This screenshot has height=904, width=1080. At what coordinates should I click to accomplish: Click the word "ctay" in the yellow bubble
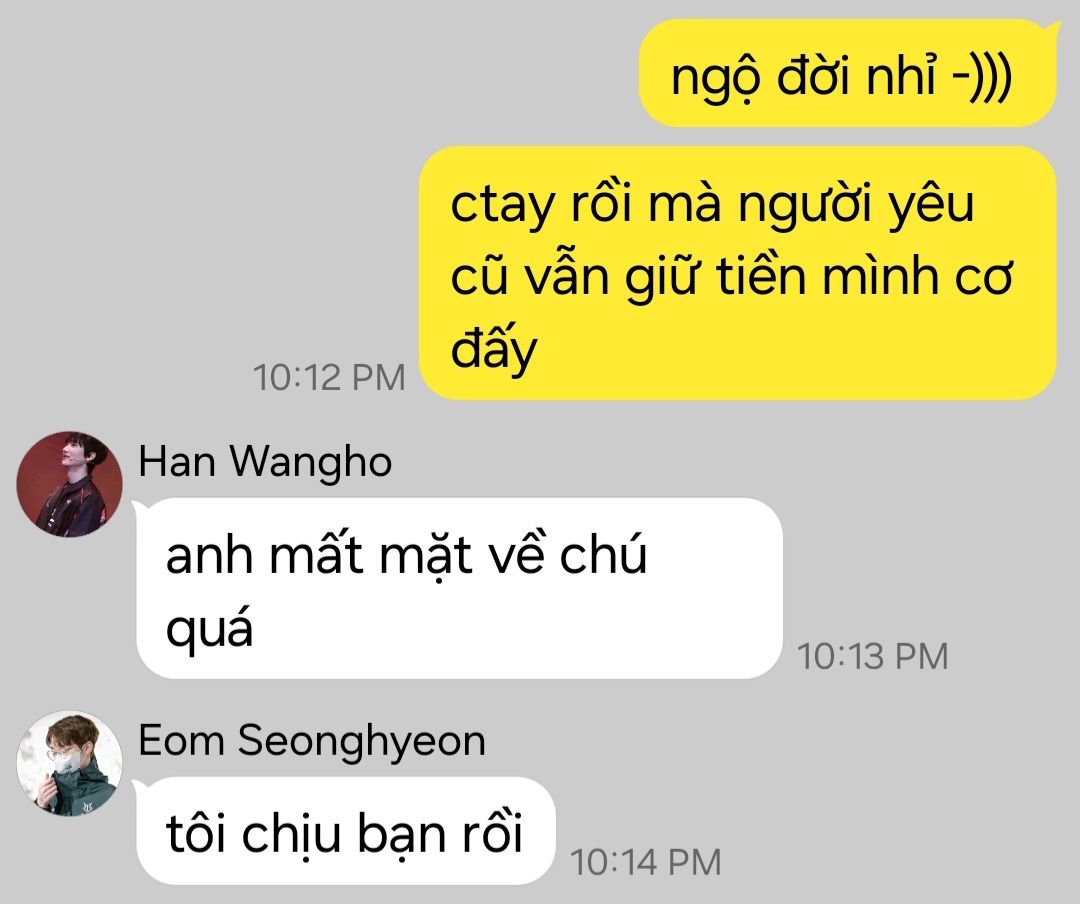(502, 206)
